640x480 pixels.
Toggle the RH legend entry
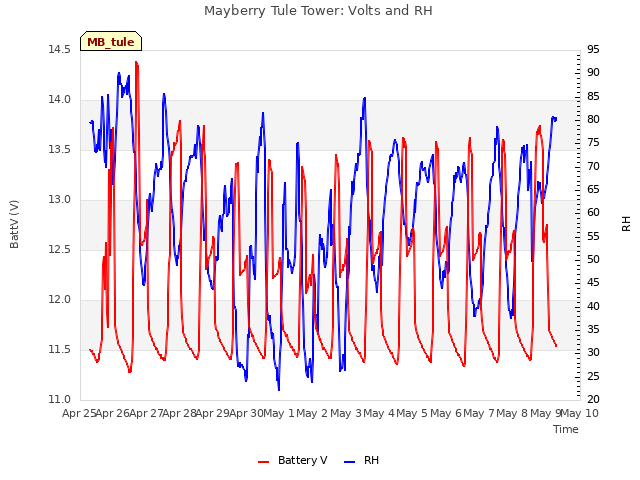click(x=362, y=460)
